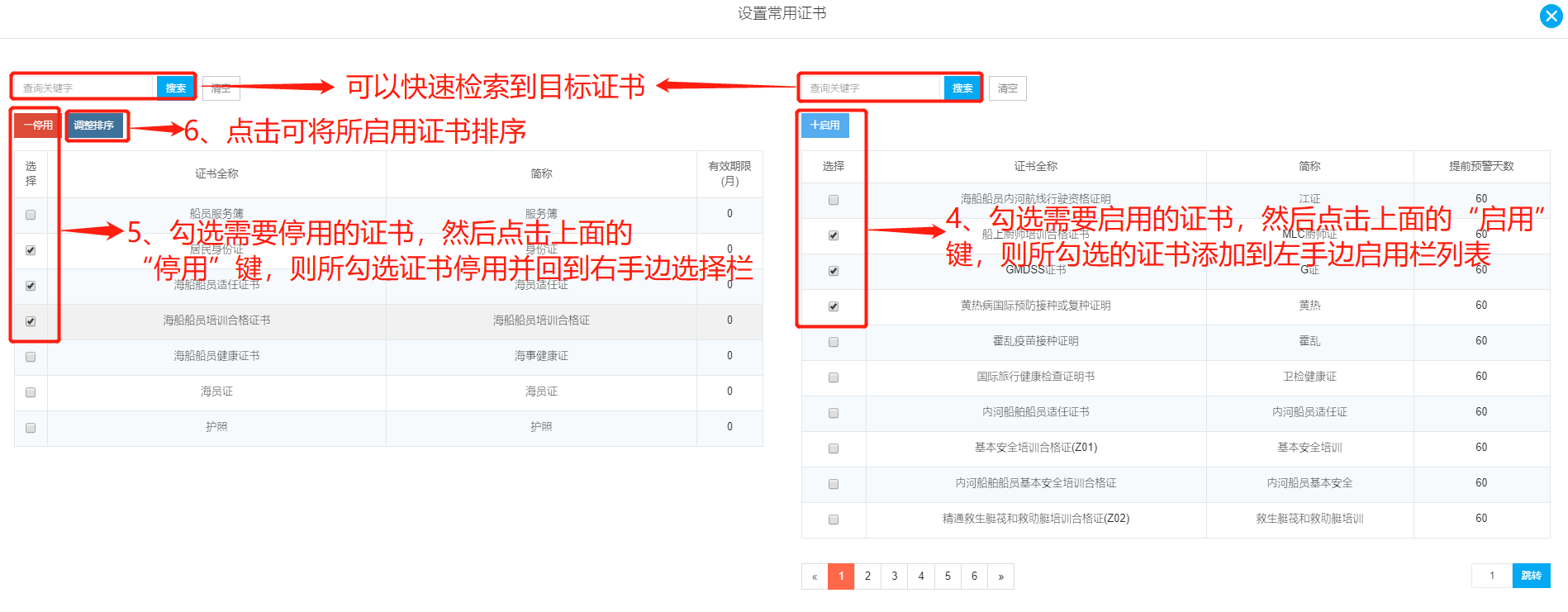Click the left 清空 button
Image resolution: width=1568 pixels, height=612 pixels.
[221, 88]
